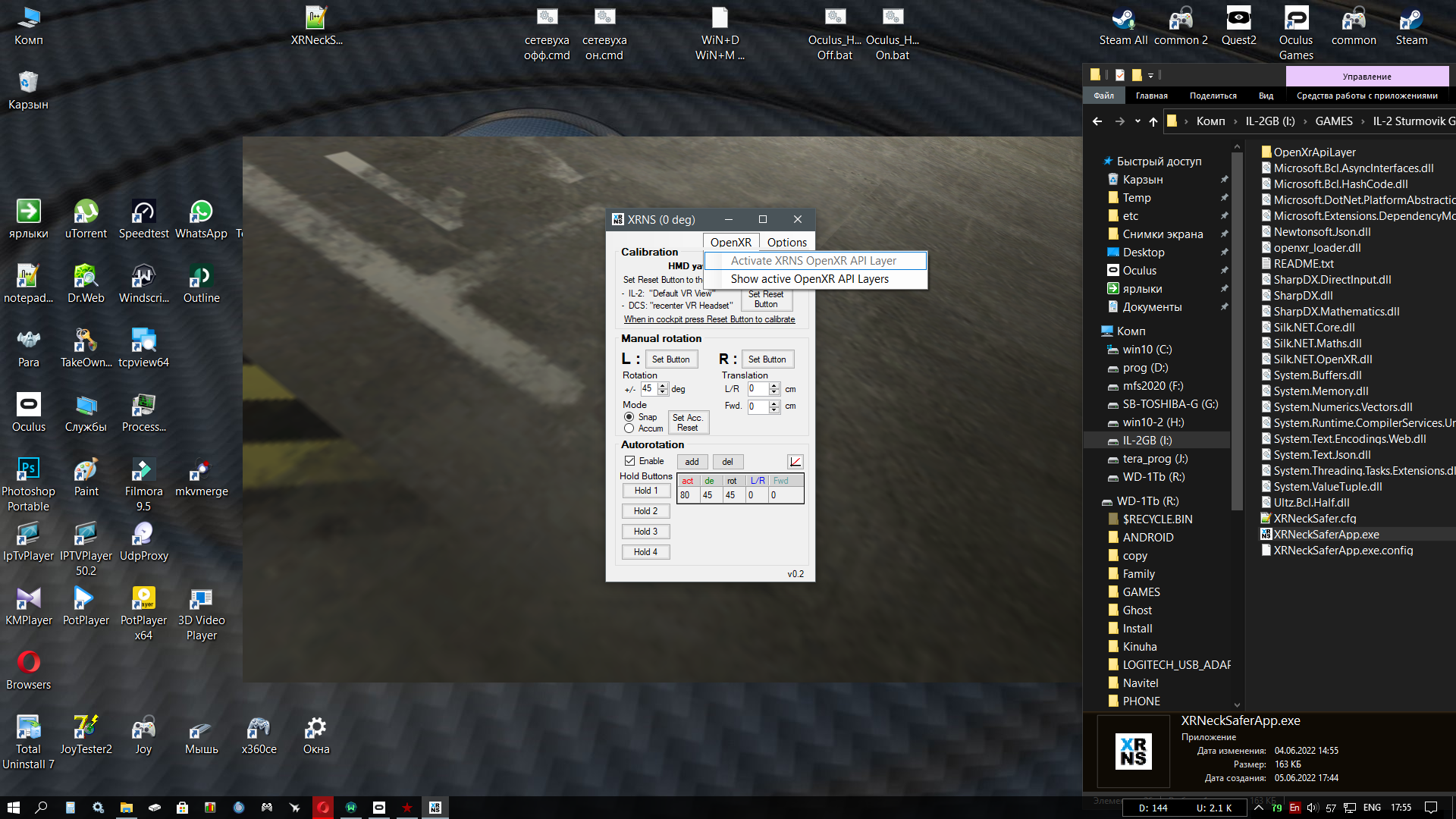Viewport: 1456px width, 819px height.
Task: Select README.txt in Explorer file list
Action: [x=1304, y=264]
